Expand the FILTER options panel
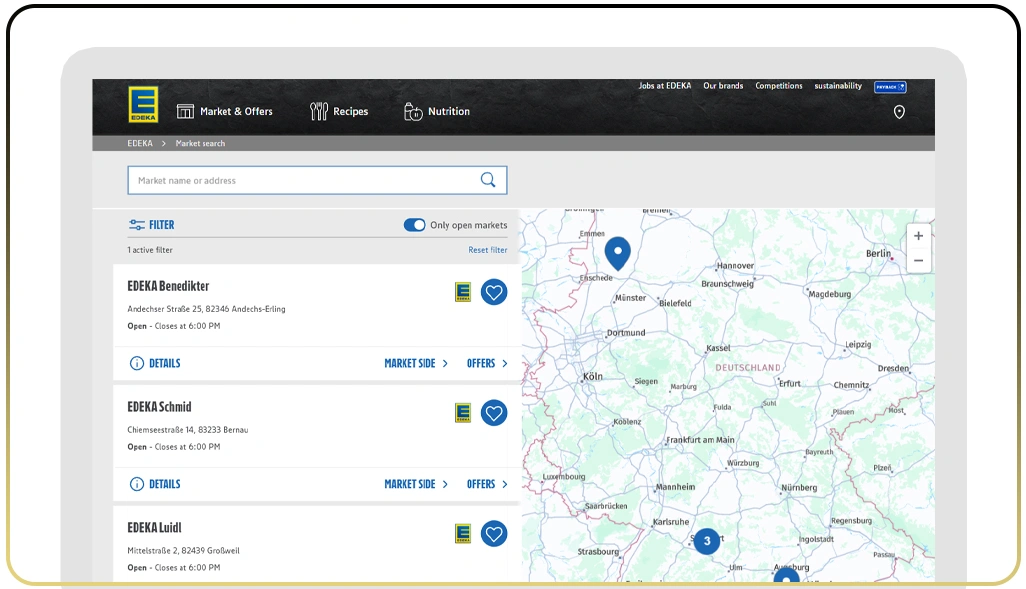This screenshot has height=589, width=1026. pyautogui.click(x=152, y=225)
